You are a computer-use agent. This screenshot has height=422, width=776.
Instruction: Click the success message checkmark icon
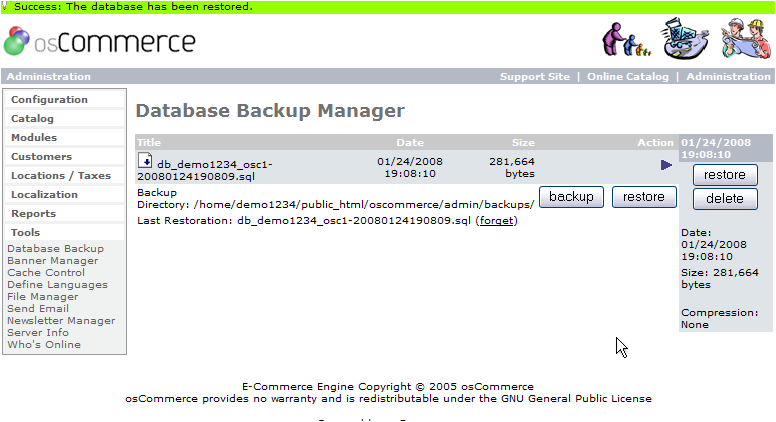pos(5,6)
